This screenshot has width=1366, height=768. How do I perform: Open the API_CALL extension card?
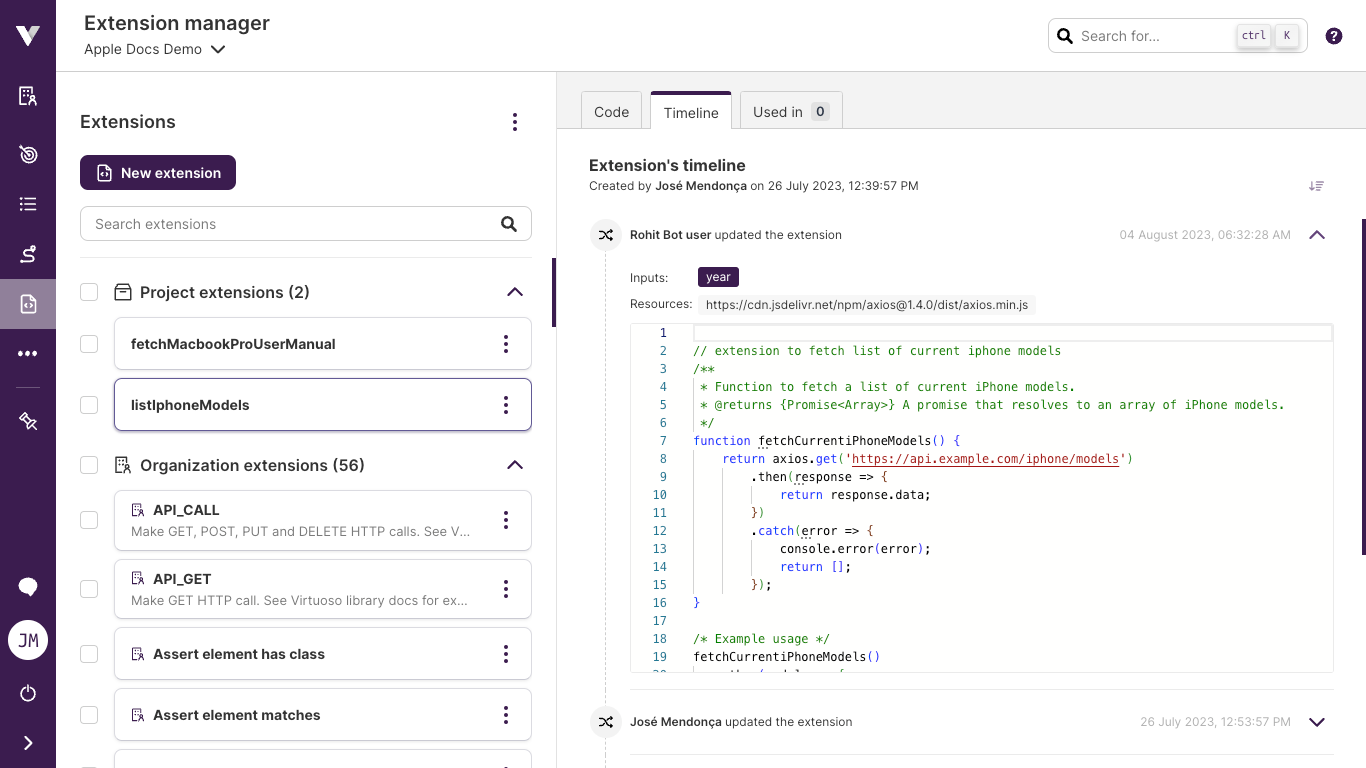[x=323, y=520]
